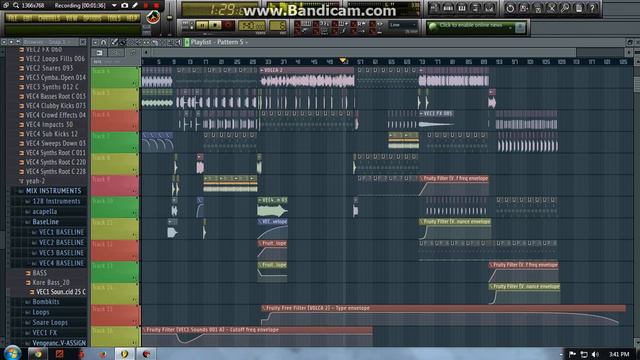The height and width of the screenshot is (360, 640).
Task: Close the browser panel with X icon
Action: tap(83, 42)
